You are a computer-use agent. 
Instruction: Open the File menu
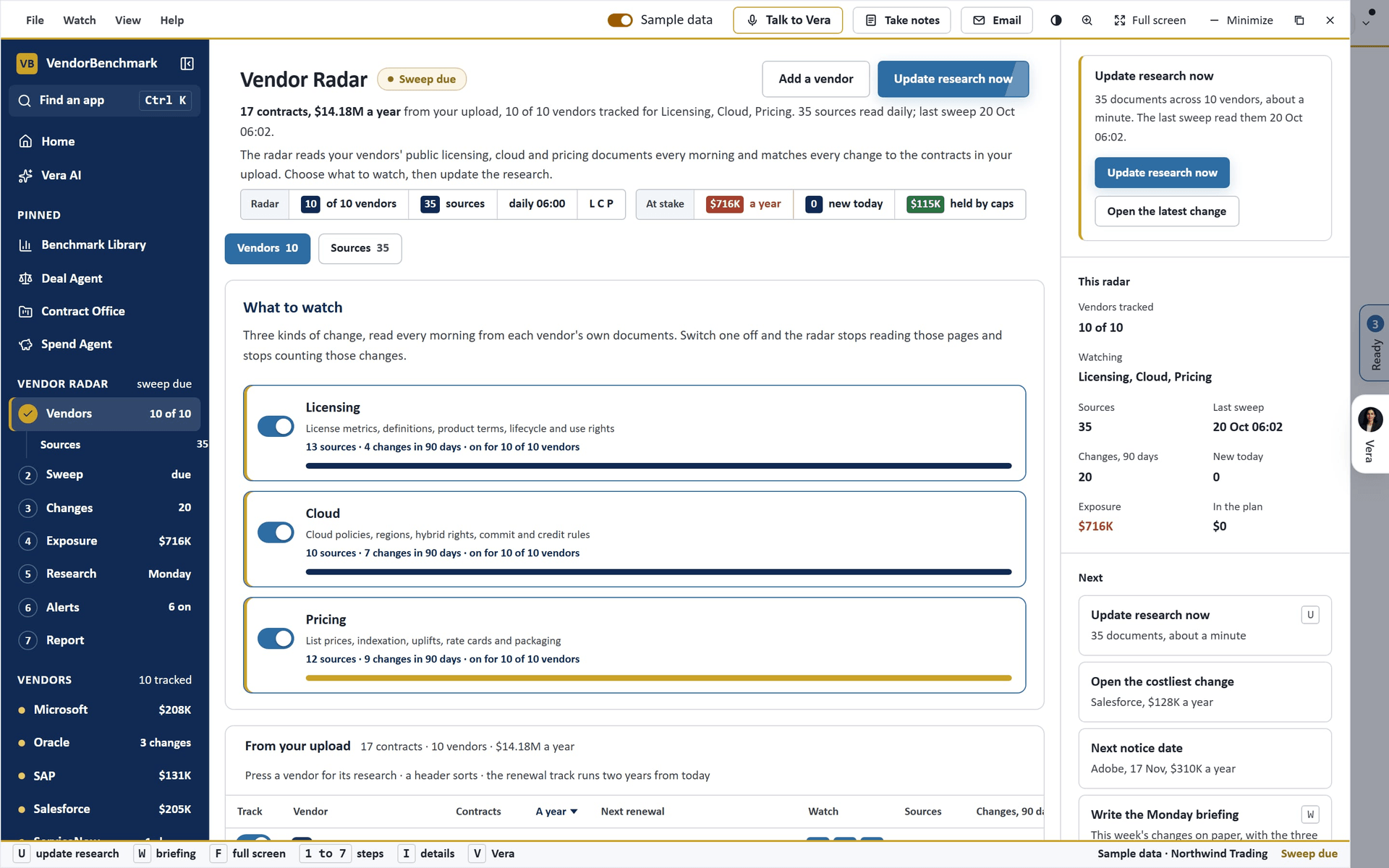pyautogui.click(x=35, y=20)
